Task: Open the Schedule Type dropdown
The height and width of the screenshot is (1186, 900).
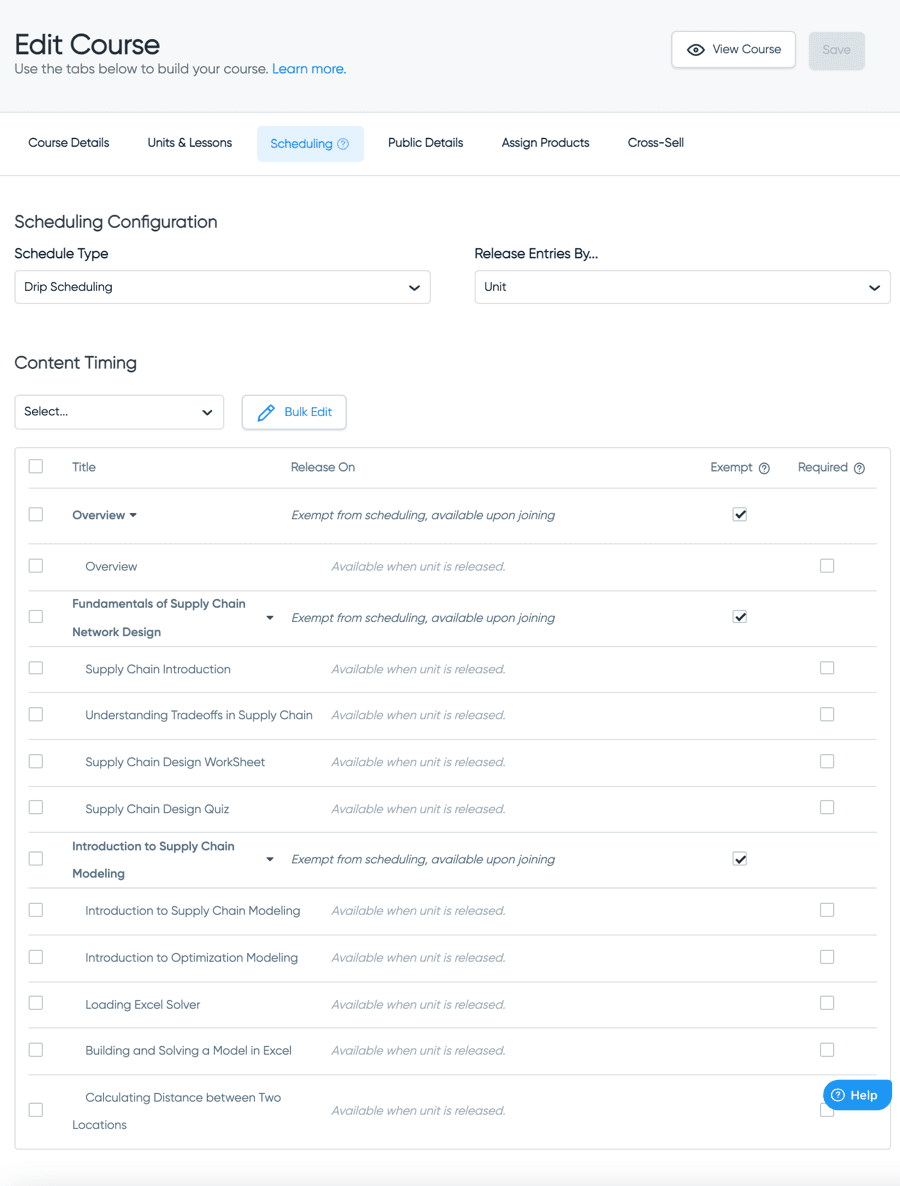Action: (x=222, y=287)
